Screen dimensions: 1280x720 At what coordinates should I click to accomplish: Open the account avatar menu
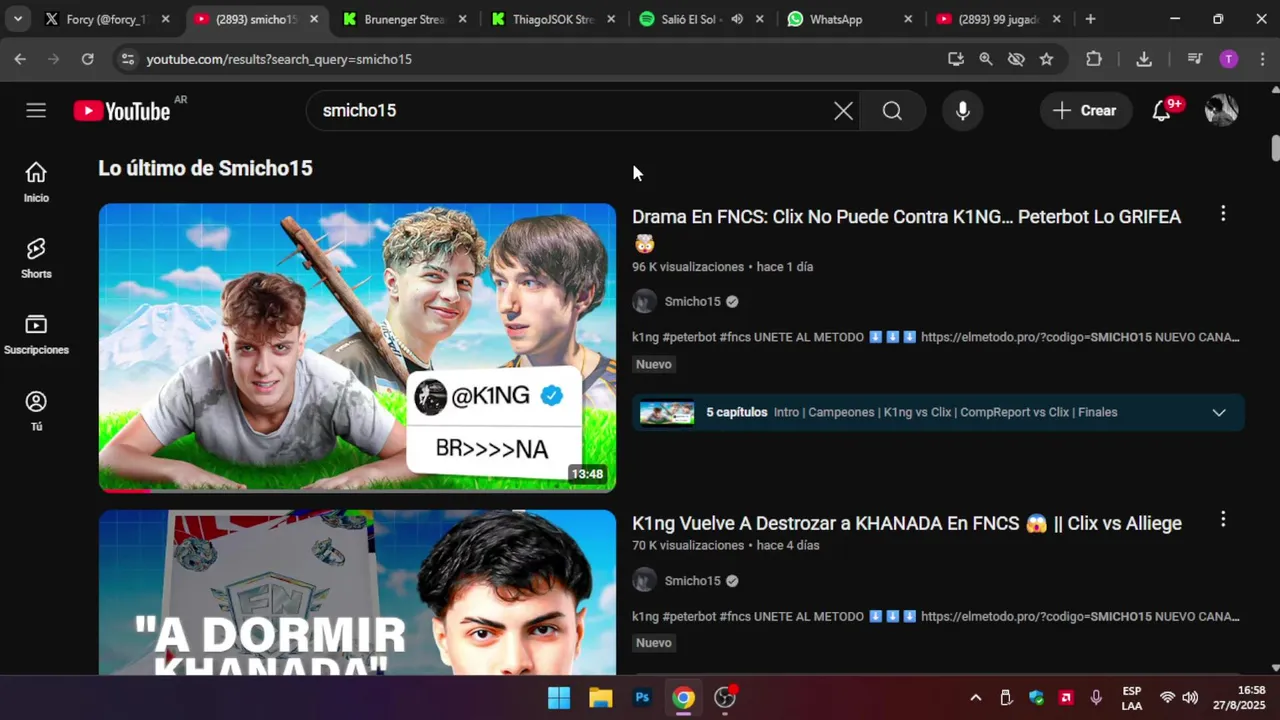[1221, 110]
